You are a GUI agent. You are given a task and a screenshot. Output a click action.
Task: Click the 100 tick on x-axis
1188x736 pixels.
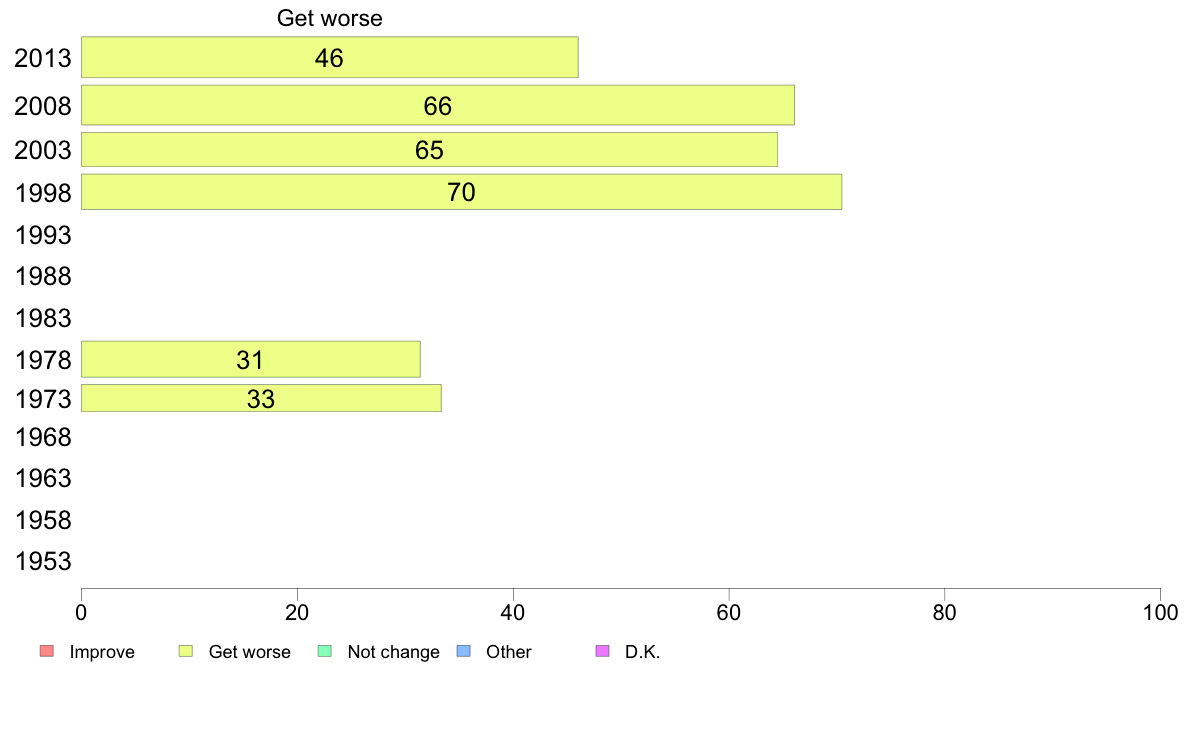(x=1160, y=612)
